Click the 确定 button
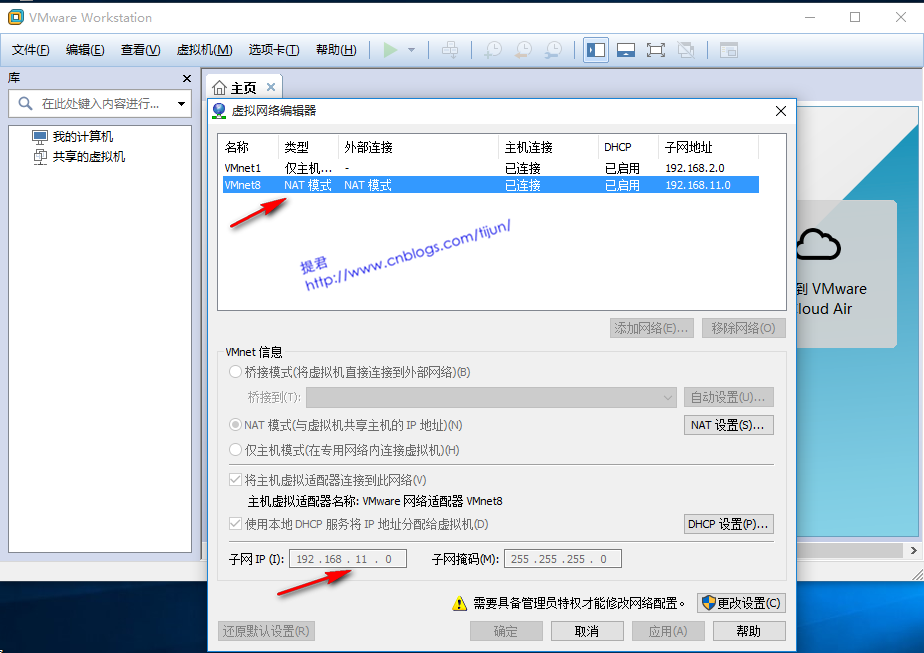924x653 pixels. point(506,631)
